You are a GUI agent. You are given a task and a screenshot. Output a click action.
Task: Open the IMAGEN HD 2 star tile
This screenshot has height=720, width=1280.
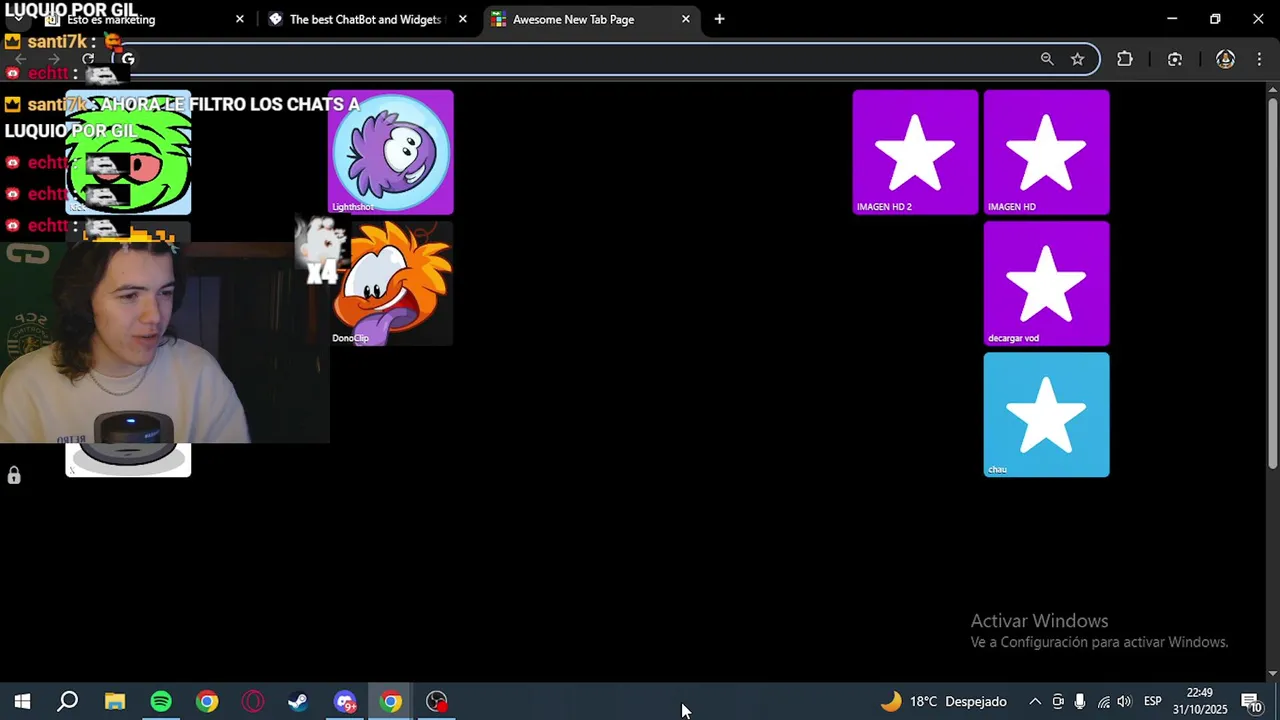point(915,152)
